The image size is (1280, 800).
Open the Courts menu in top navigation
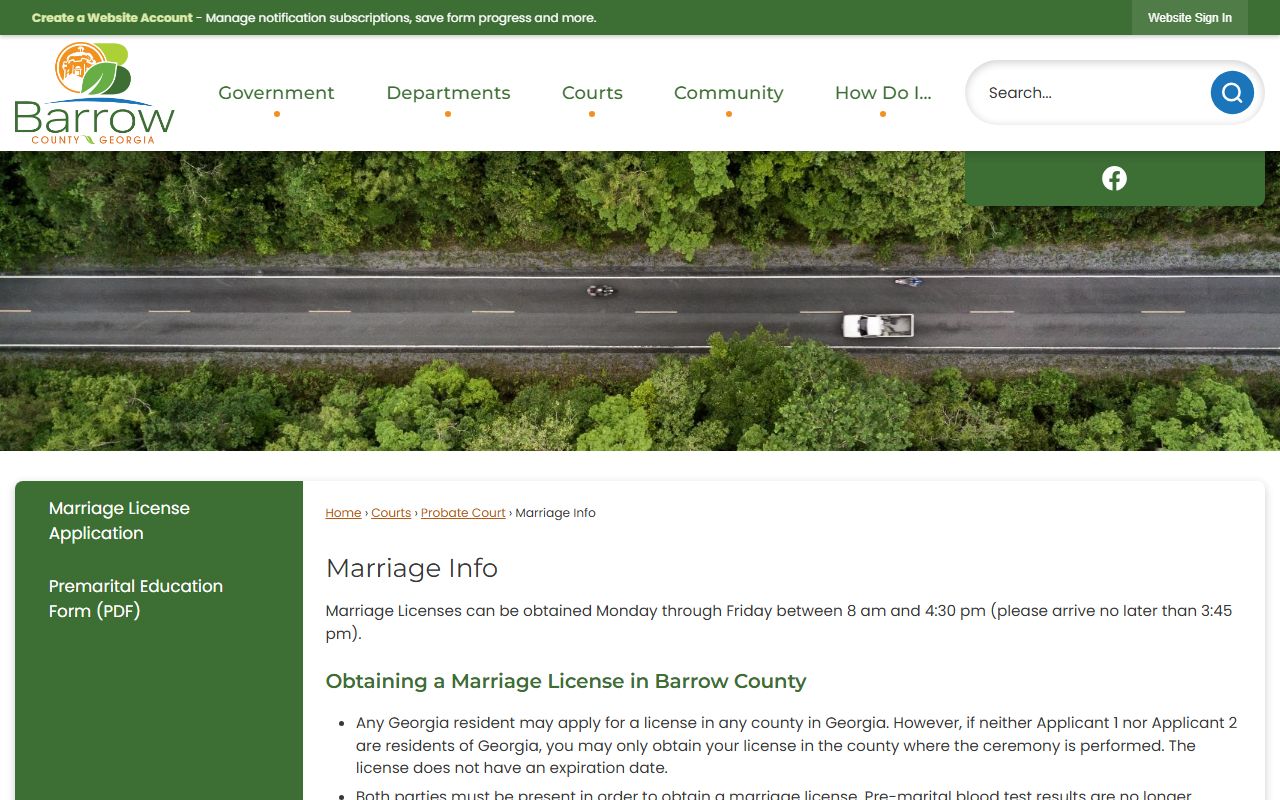(592, 93)
